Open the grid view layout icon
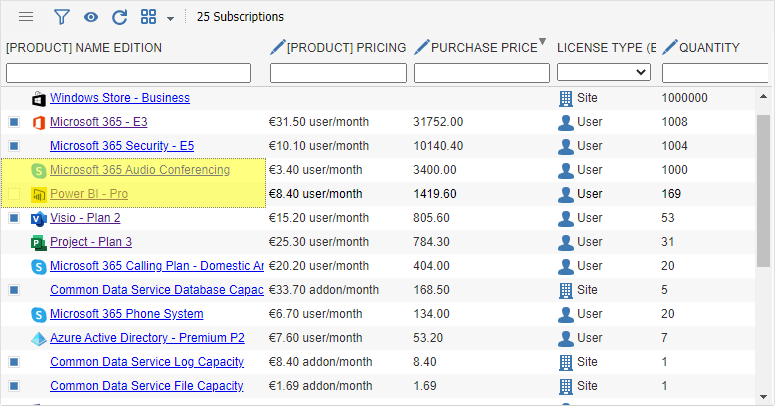The width and height of the screenshot is (775, 406). pos(148,17)
